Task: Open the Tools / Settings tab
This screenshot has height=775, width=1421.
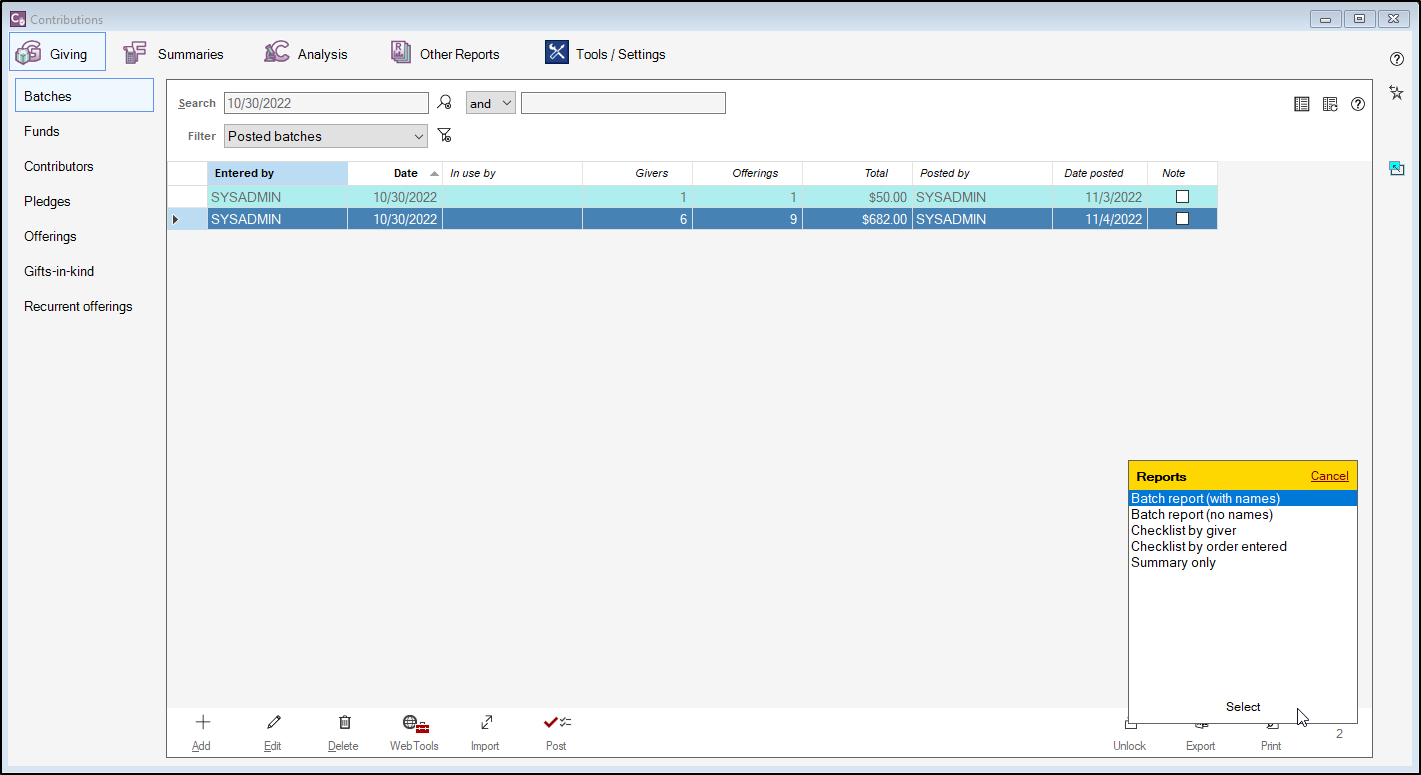Action: [x=605, y=54]
